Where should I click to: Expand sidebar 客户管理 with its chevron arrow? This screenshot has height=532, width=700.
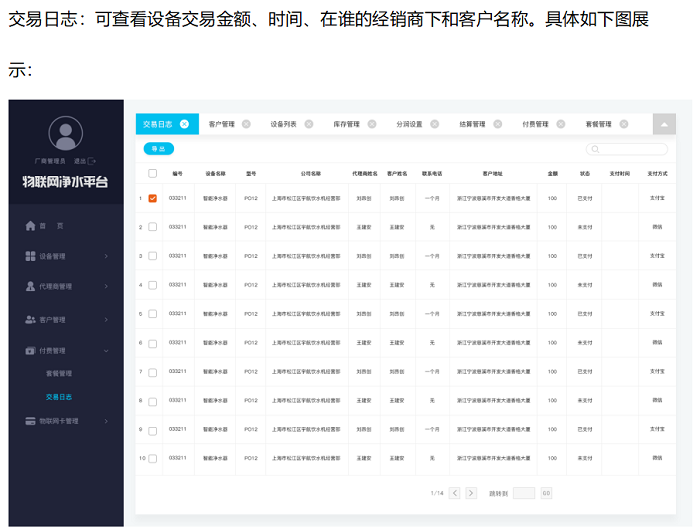pos(106,320)
